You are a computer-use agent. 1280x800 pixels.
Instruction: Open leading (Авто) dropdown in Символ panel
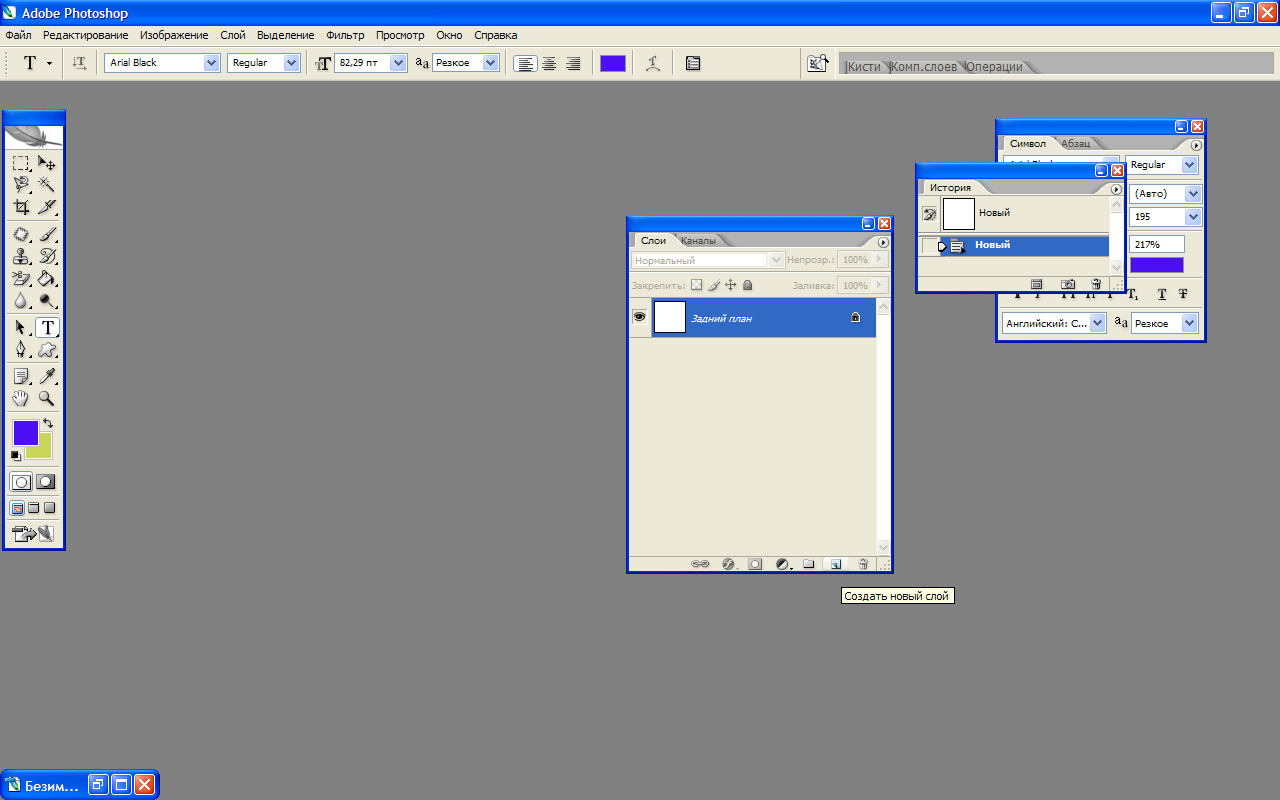click(x=1192, y=193)
